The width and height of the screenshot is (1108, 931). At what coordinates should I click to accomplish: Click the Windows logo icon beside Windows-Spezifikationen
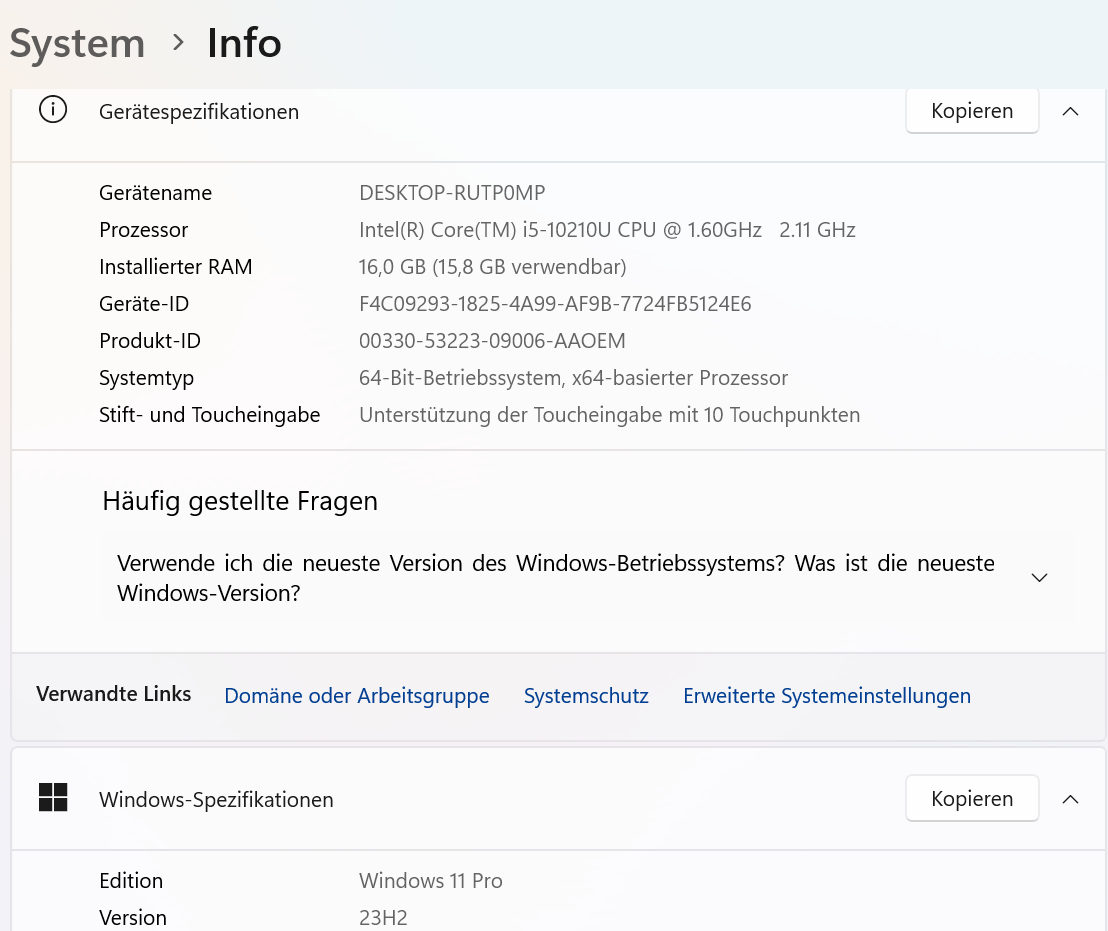point(53,797)
